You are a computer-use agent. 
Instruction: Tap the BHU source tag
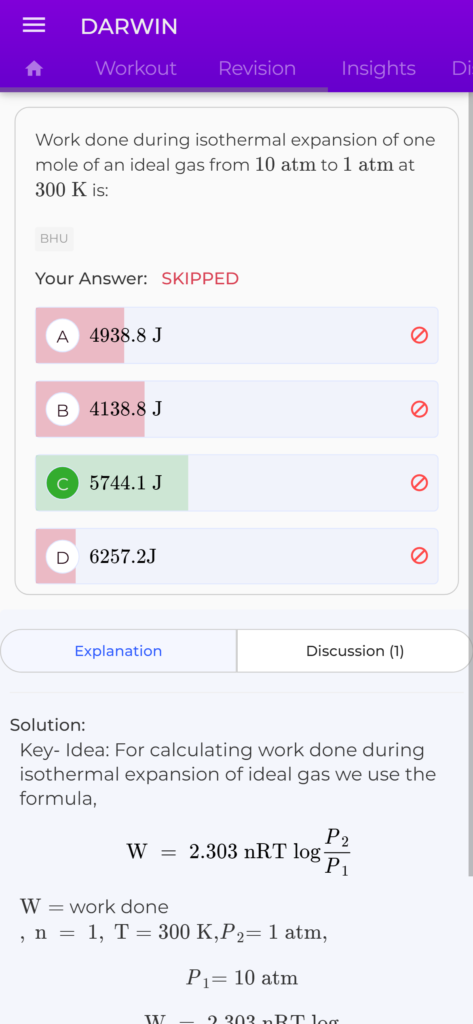(x=54, y=239)
